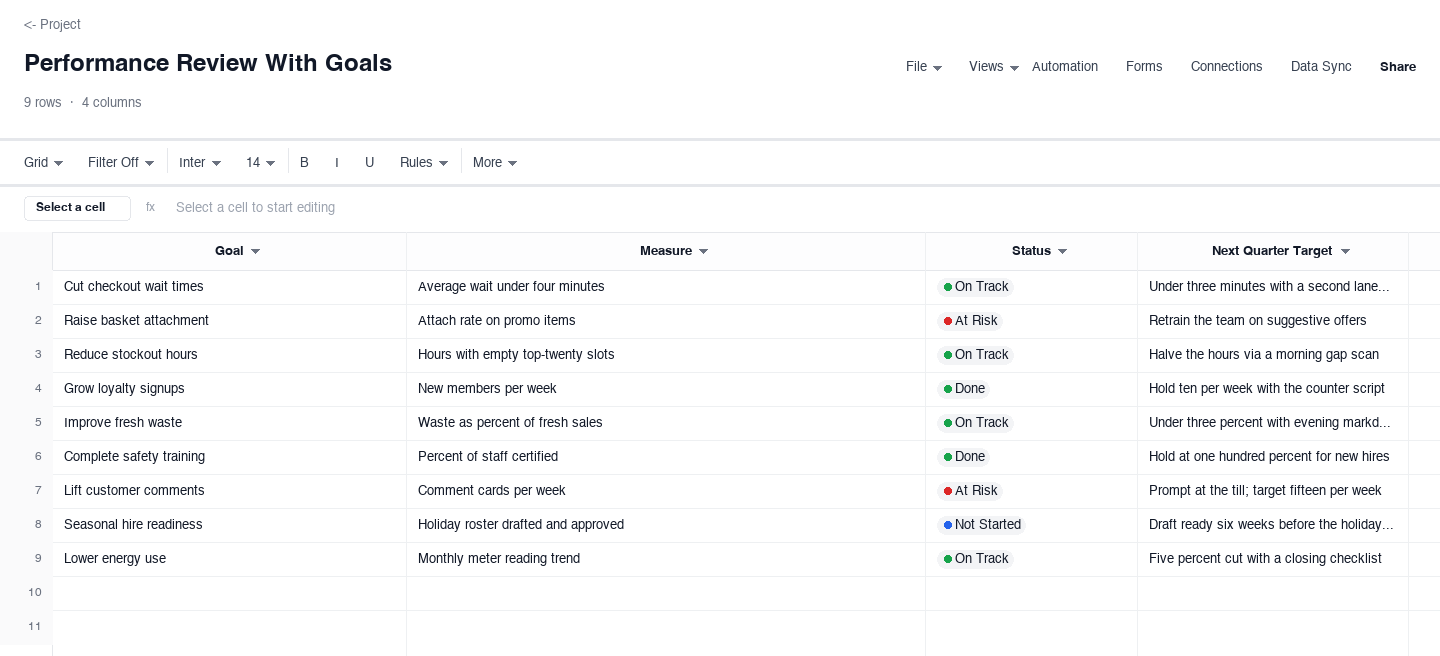Select Halve the hours via morning gap scan

1273,355
